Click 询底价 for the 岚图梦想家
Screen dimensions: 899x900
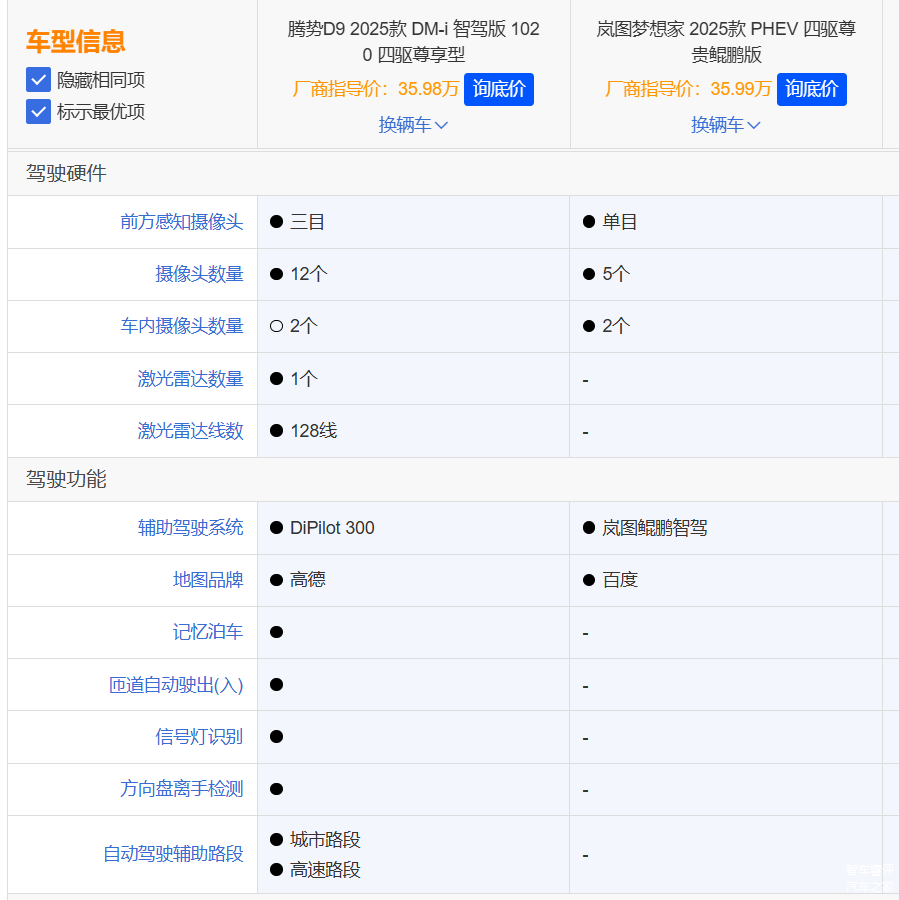coord(811,89)
